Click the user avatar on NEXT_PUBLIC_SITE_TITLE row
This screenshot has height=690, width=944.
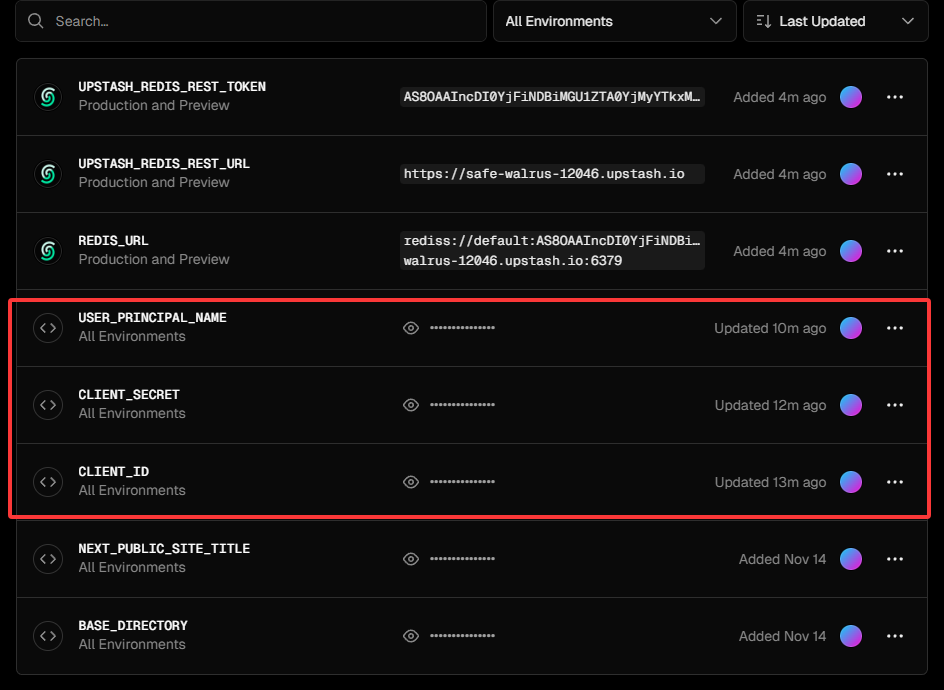click(851, 559)
